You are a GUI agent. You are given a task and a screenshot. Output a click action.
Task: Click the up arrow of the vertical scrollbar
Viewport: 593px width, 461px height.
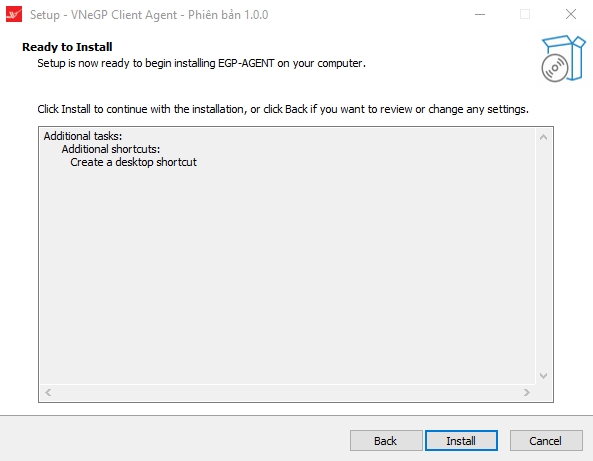[x=543, y=137]
